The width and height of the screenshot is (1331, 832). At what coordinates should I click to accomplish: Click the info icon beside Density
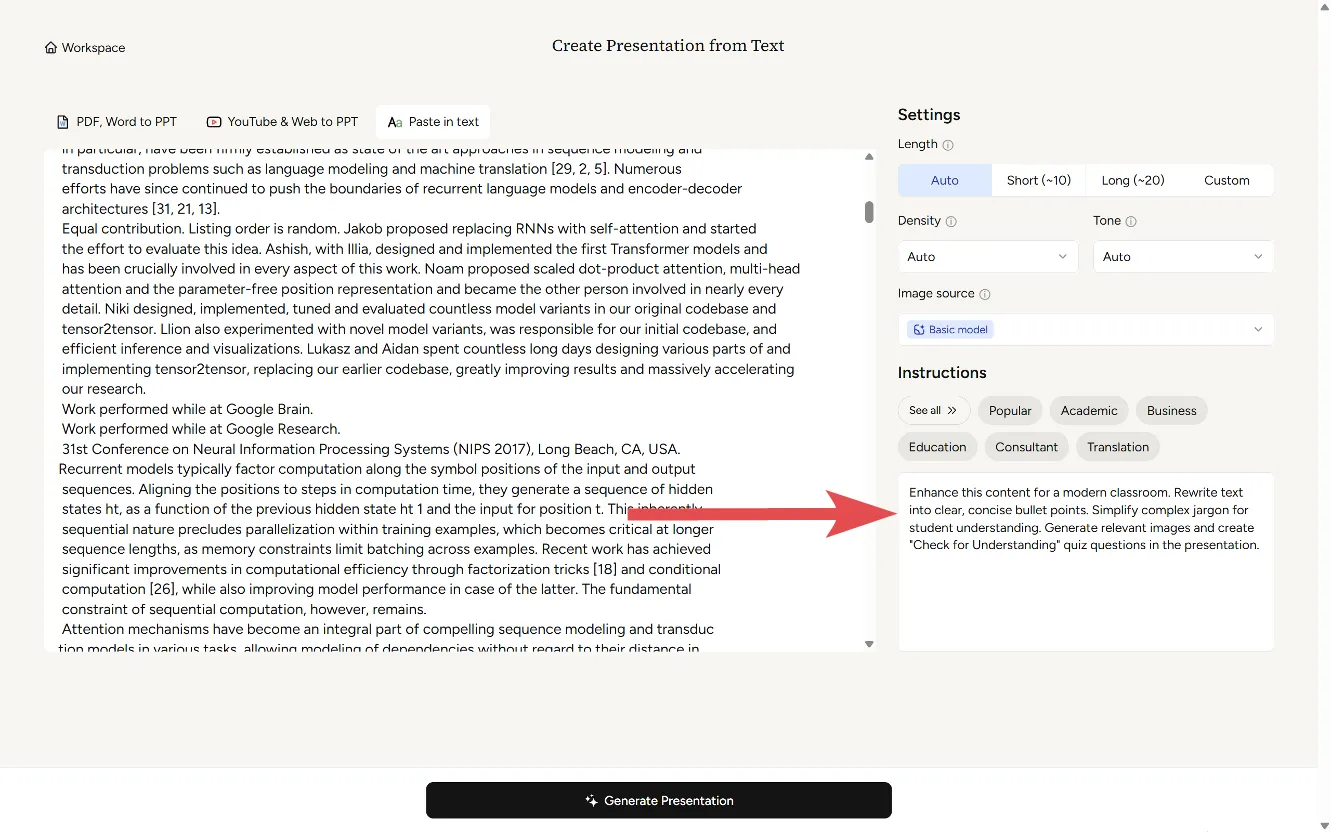tap(951, 221)
